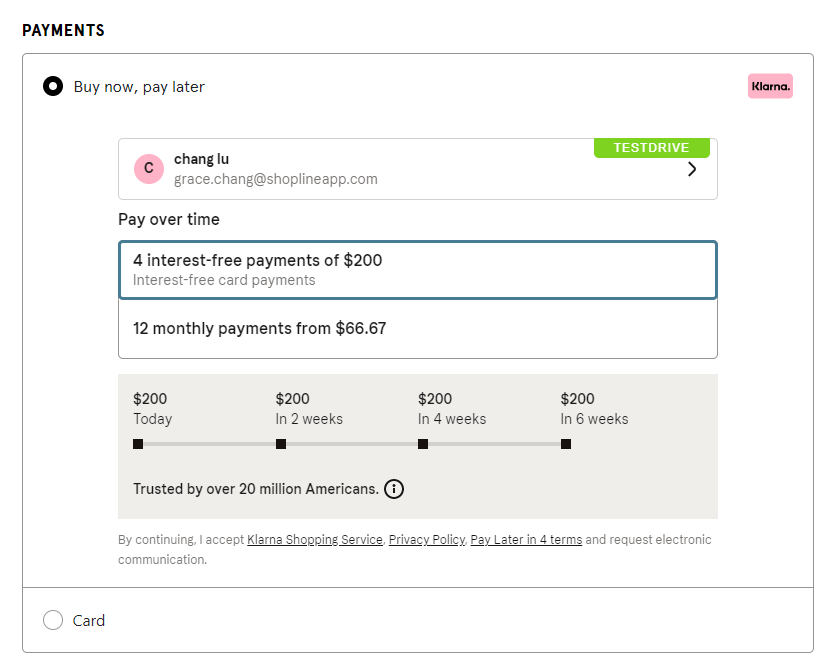Viewport: 827px width, 666px height.
Task: Click the In 2 weeks timeline marker
Action: coord(281,444)
